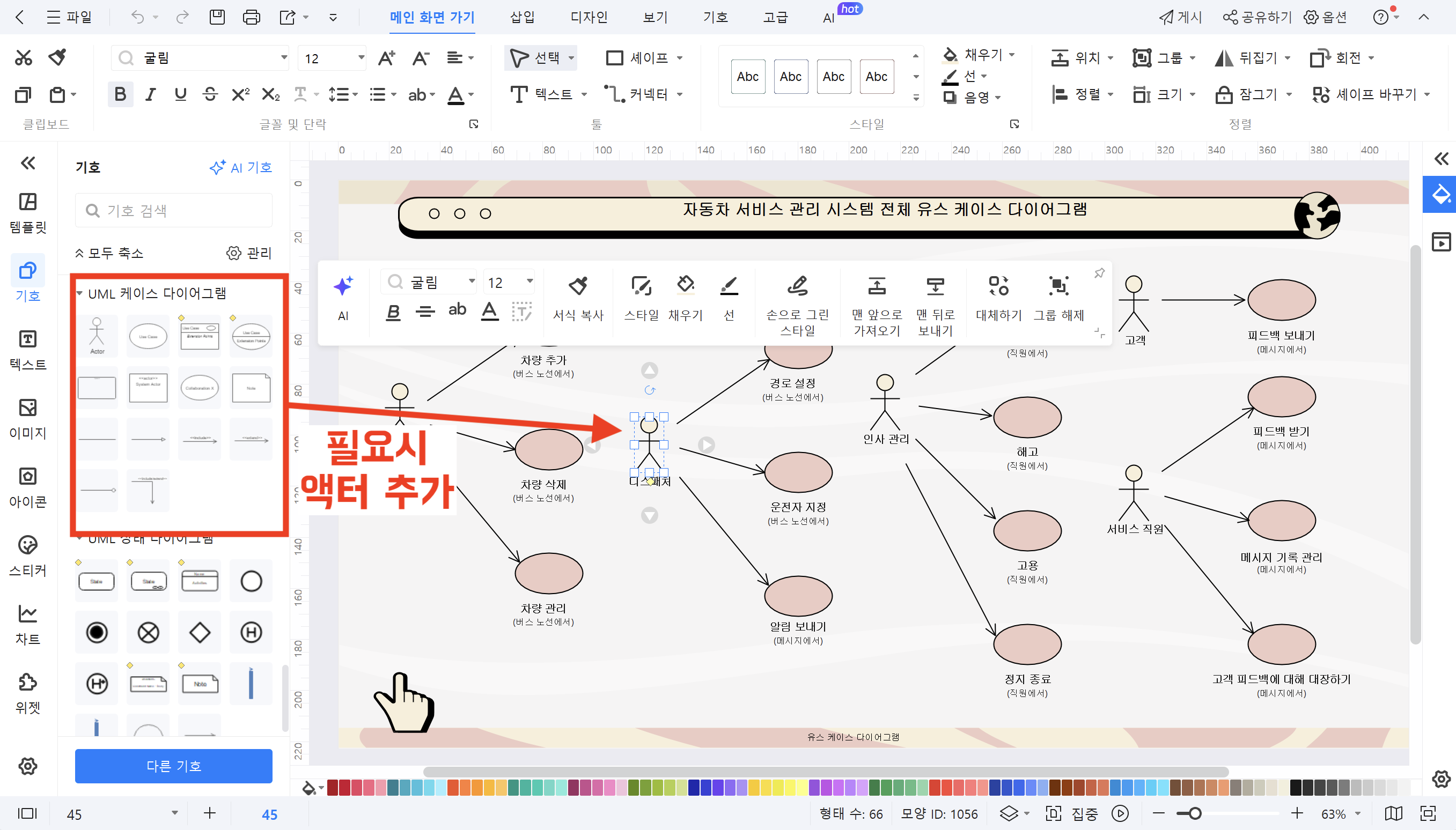This screenshot has width=1456, height=830.
Task: Click the 다른 기호 button
Action: pyautogui.click(x=173, y=766)
